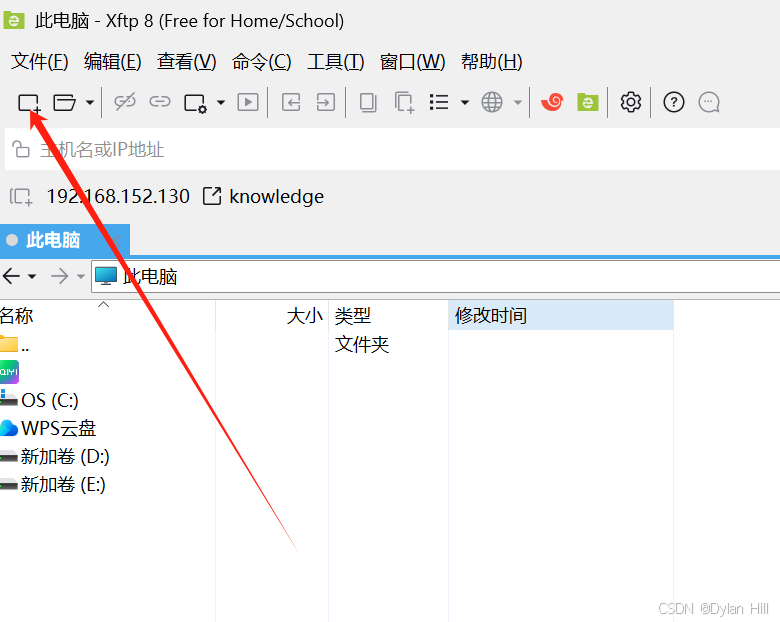This screenshot has height=622, width=780.
Task: Open the 192.168.152.130 session shortcut
Action: tap(118, 197)
